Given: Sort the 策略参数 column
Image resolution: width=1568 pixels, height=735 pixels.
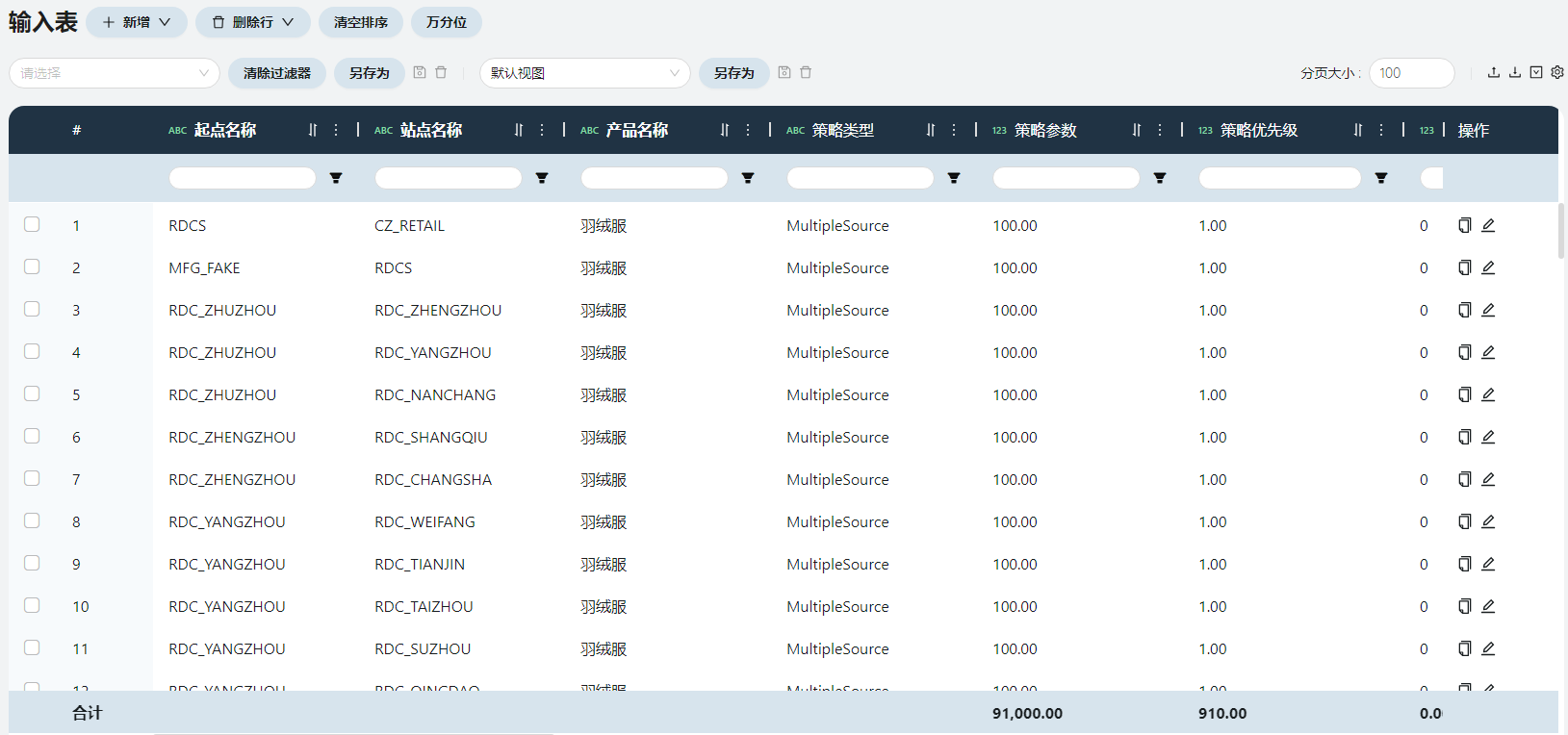Looking at the screenshot, I should tap(1137, 130).
